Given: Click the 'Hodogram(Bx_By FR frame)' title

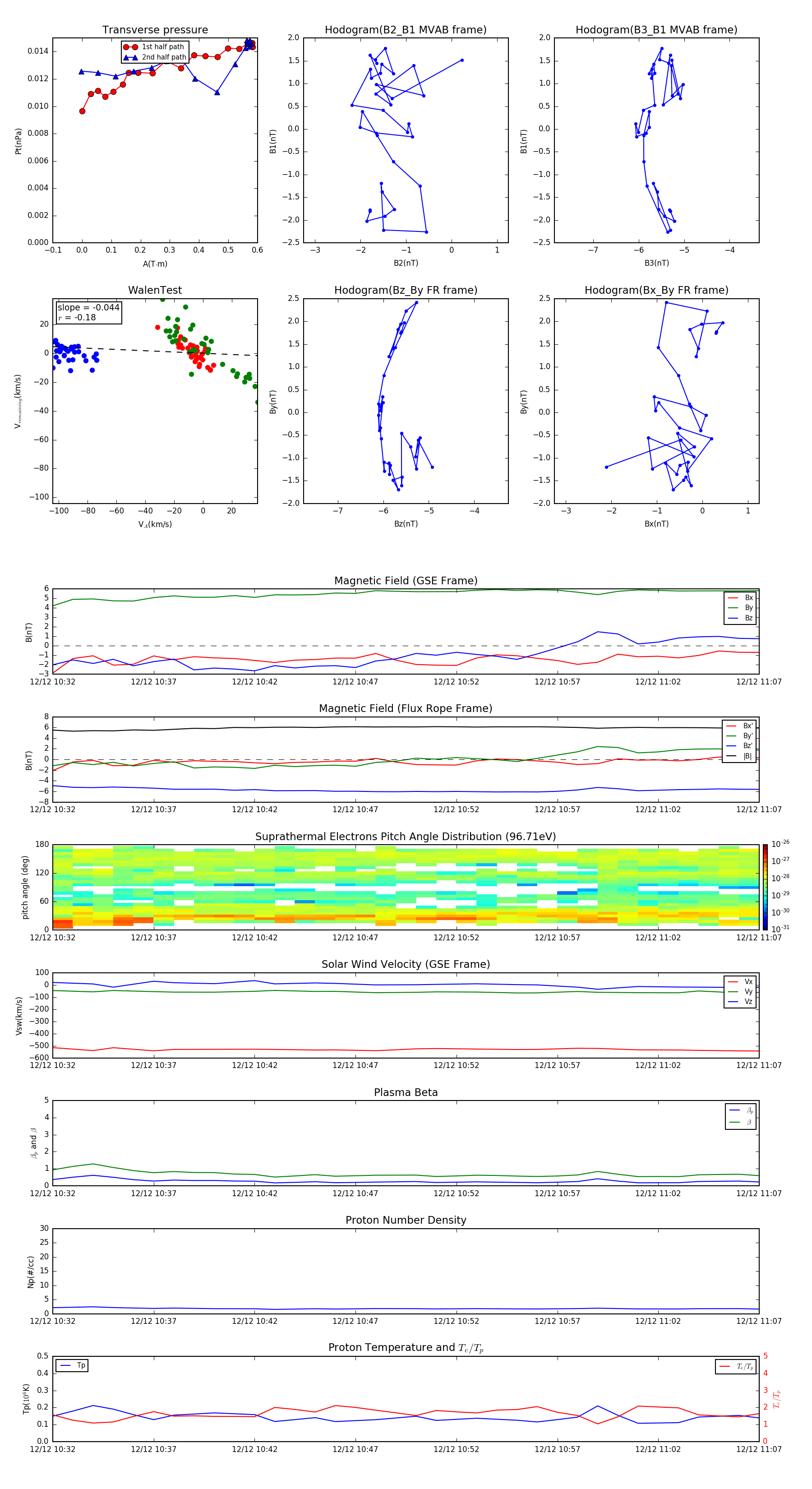Looking at the screenshot, I should 656,290.
